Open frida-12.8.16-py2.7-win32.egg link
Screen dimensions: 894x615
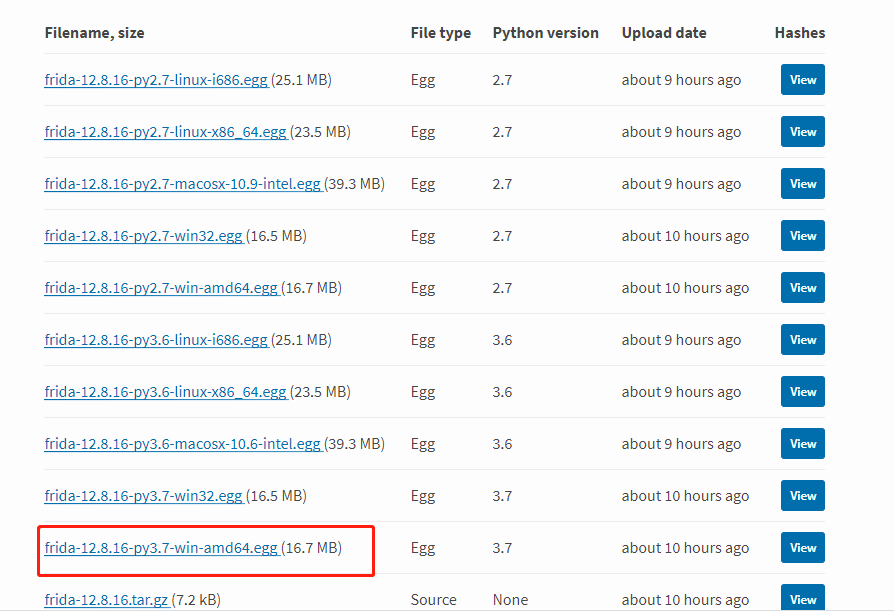click(x=143, y=236)
